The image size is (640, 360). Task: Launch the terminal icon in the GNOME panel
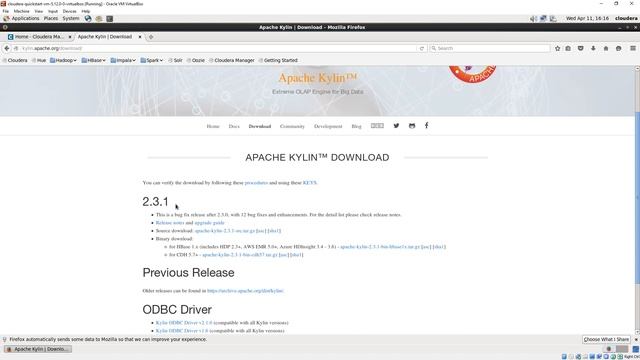pos(109,18)
